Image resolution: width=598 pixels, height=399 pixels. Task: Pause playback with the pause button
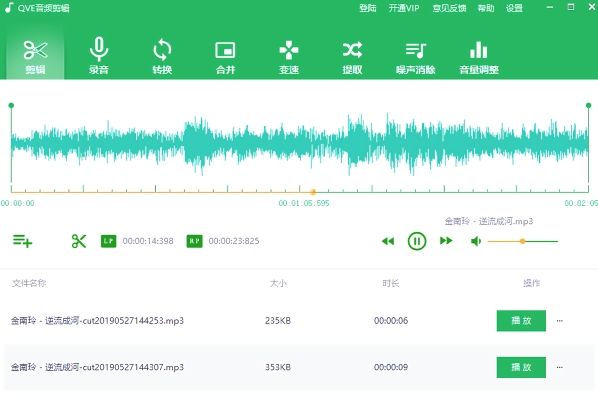(417, 241)
